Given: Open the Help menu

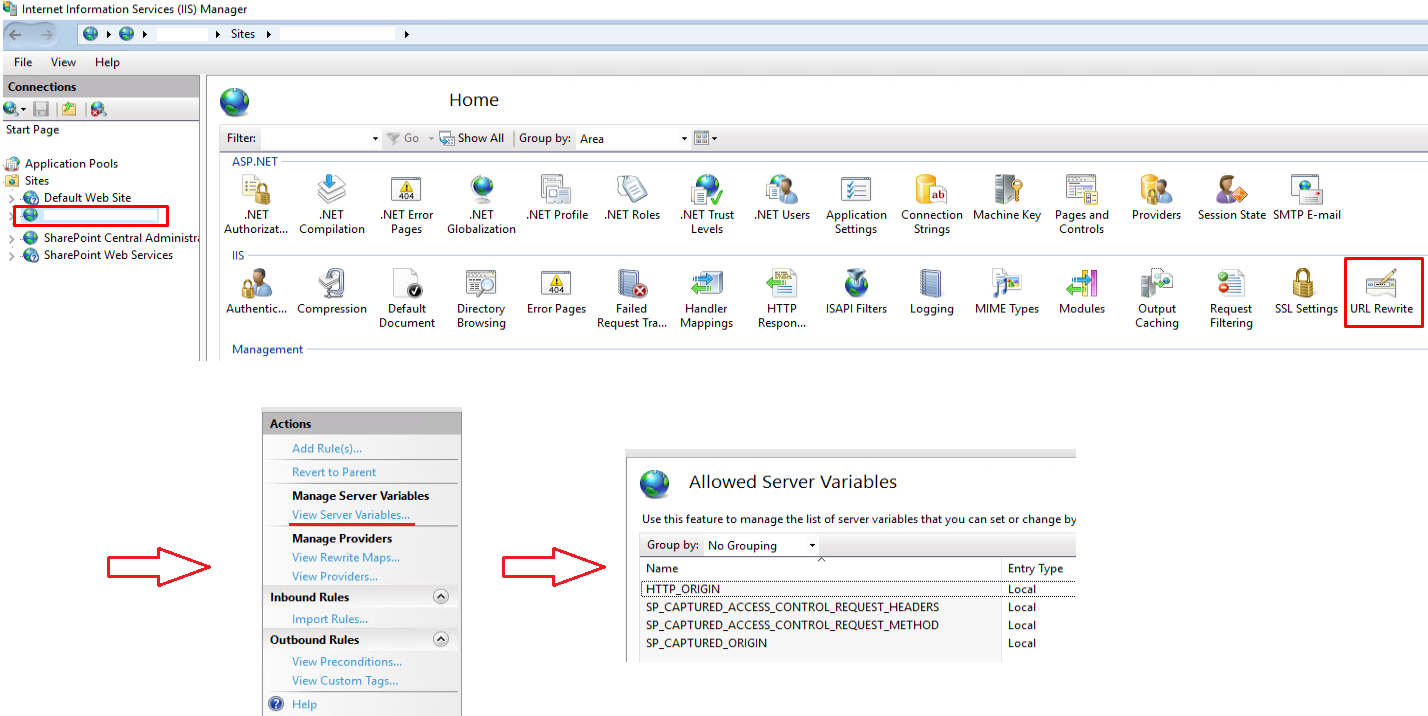Looking at the screenshot, I should 107,62.
